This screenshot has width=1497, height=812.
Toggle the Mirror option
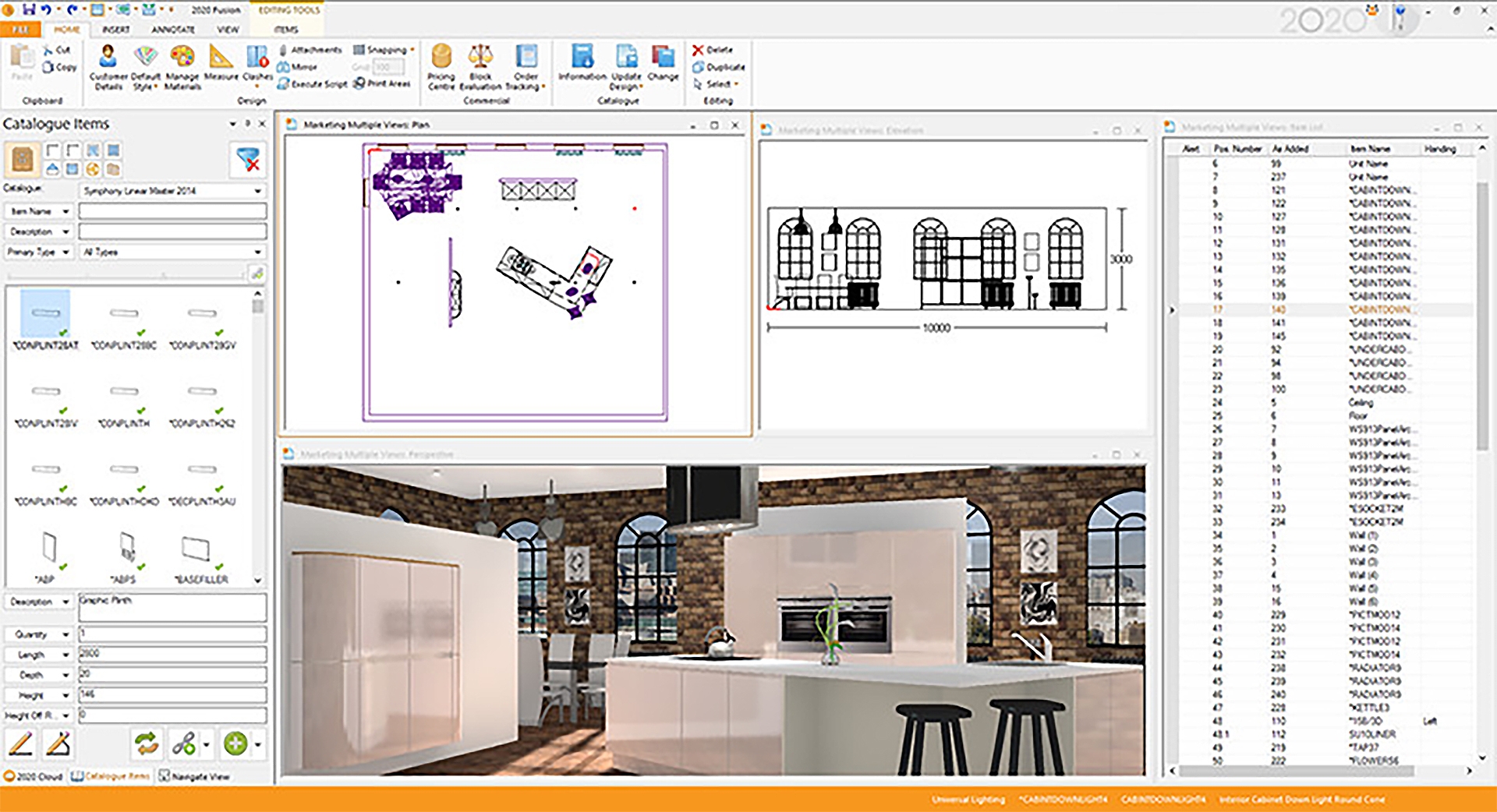tap(297, 67)
